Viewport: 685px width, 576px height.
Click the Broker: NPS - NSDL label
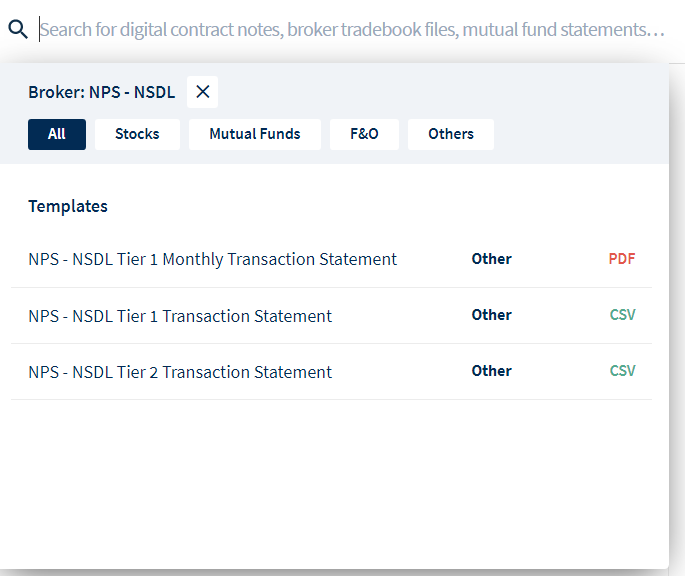coord(101,92)
